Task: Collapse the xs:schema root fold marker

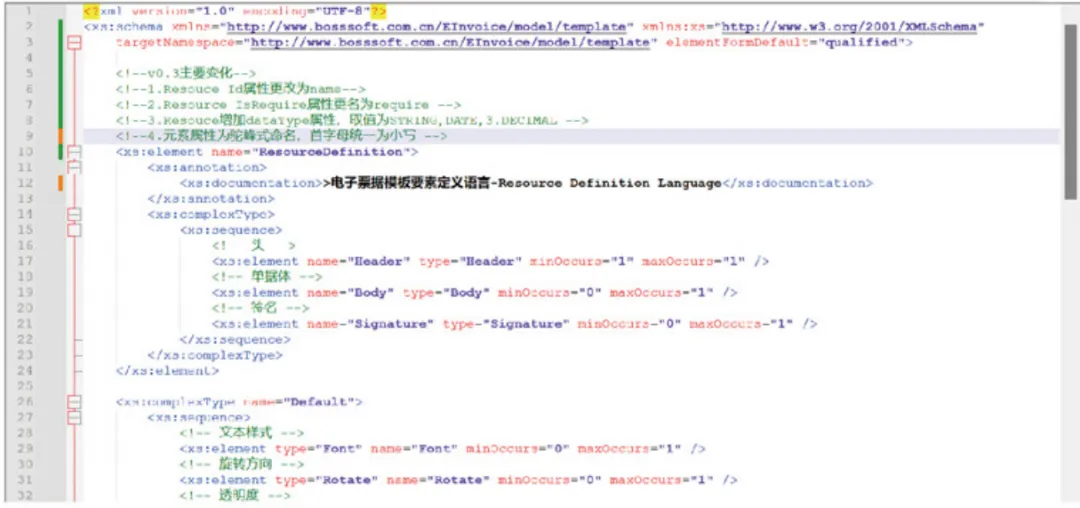Action: click(x=73, y=43)
